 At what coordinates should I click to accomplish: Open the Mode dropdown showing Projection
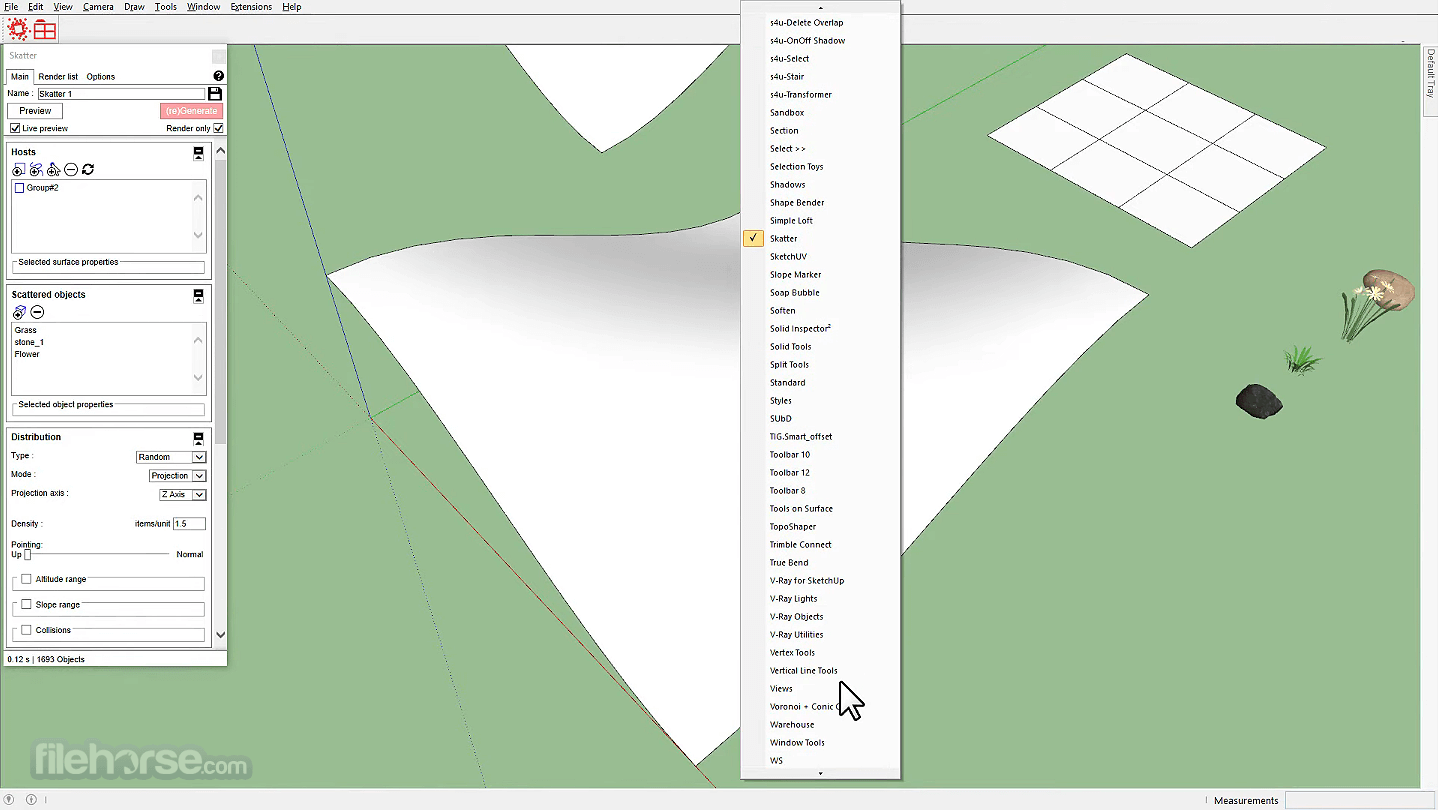point(178,476)
